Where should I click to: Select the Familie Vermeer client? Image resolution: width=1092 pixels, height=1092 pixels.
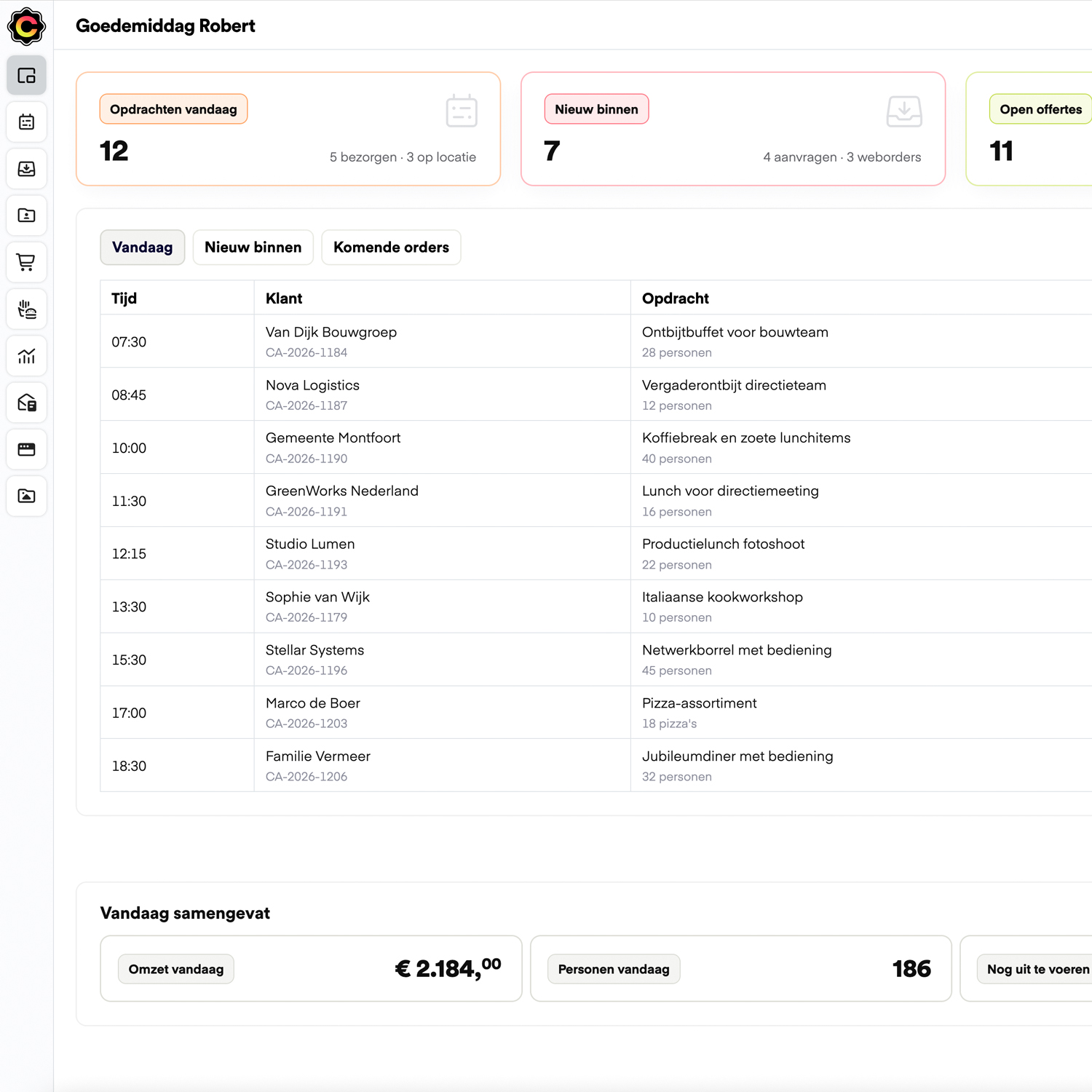pyautogui.click(x=318, y=756)
